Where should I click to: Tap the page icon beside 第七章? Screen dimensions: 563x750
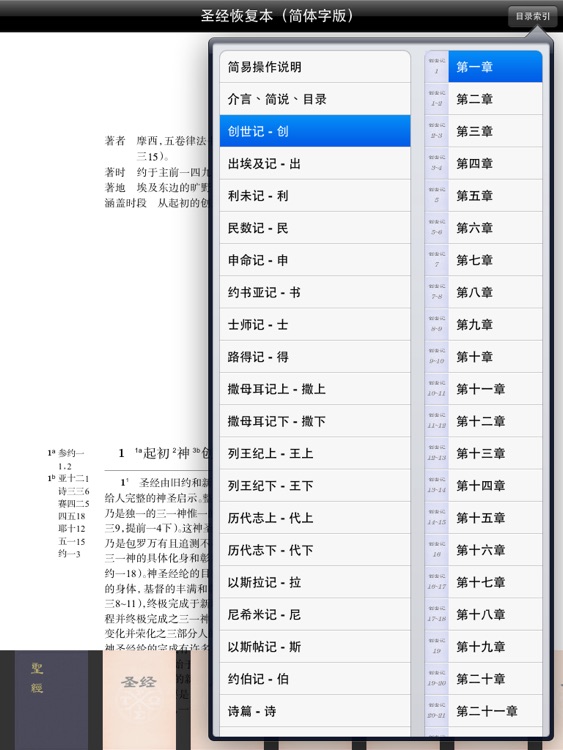pos(436,260)
